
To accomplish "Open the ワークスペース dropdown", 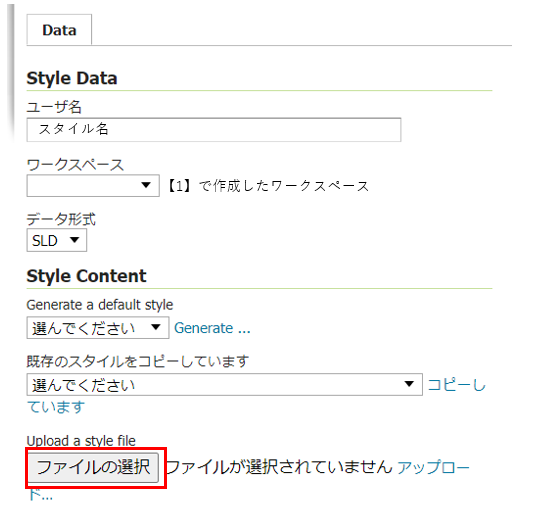I will [x=93, y=186].
